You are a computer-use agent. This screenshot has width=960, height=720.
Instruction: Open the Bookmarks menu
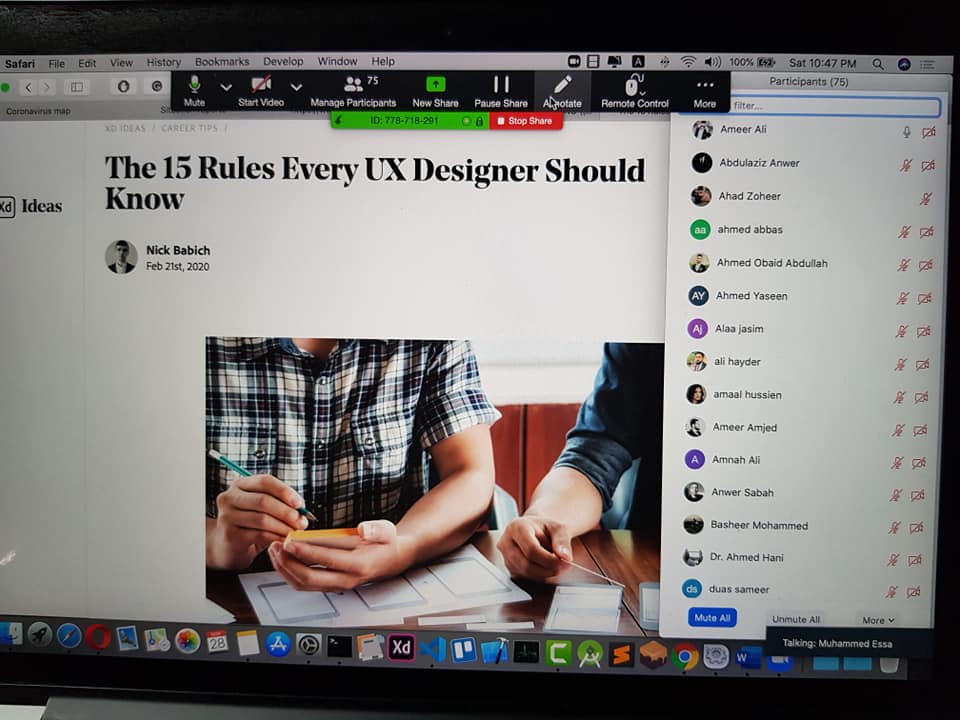click(222, 61)
